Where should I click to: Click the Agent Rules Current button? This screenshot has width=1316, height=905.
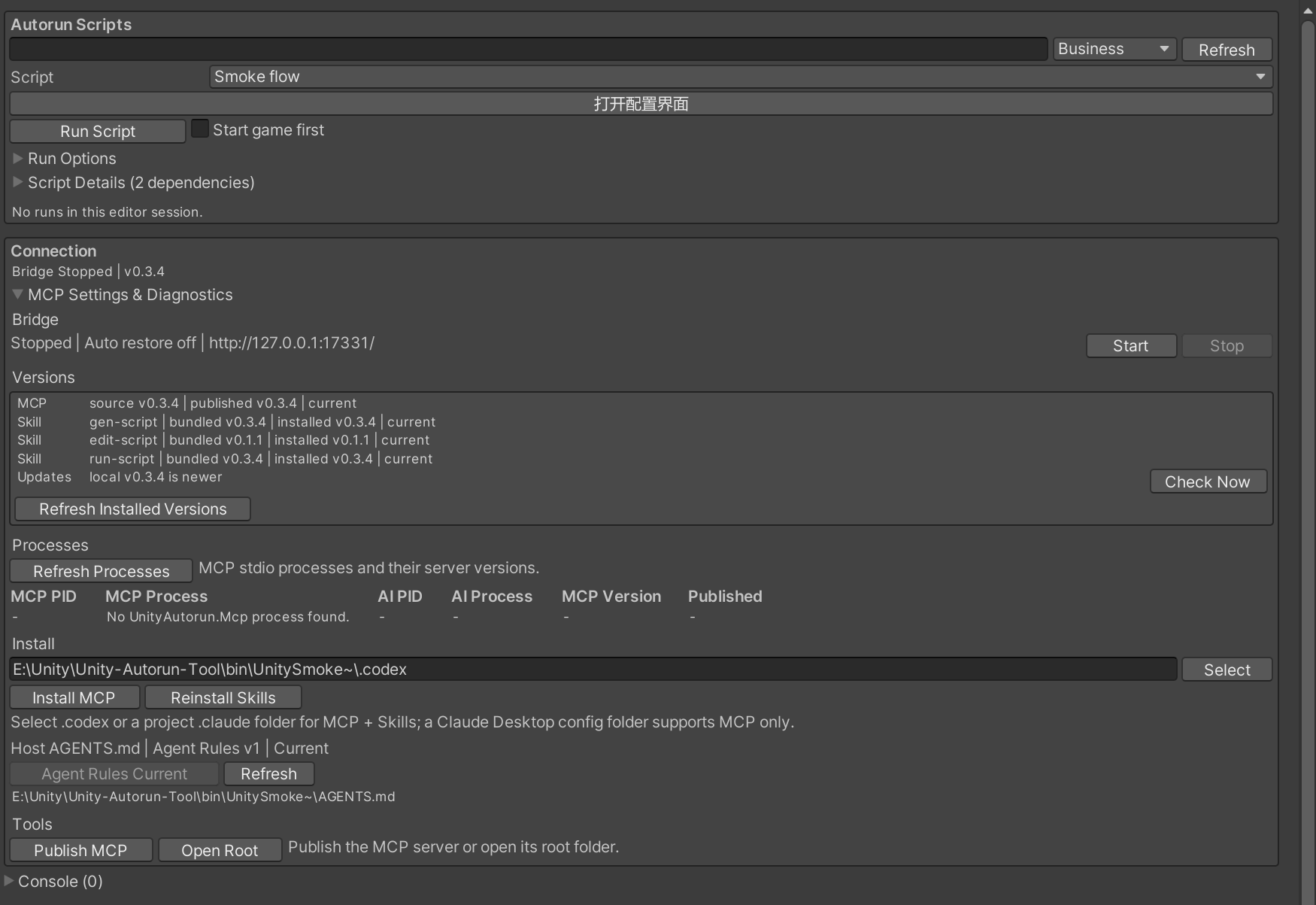(x=114, y=774)
